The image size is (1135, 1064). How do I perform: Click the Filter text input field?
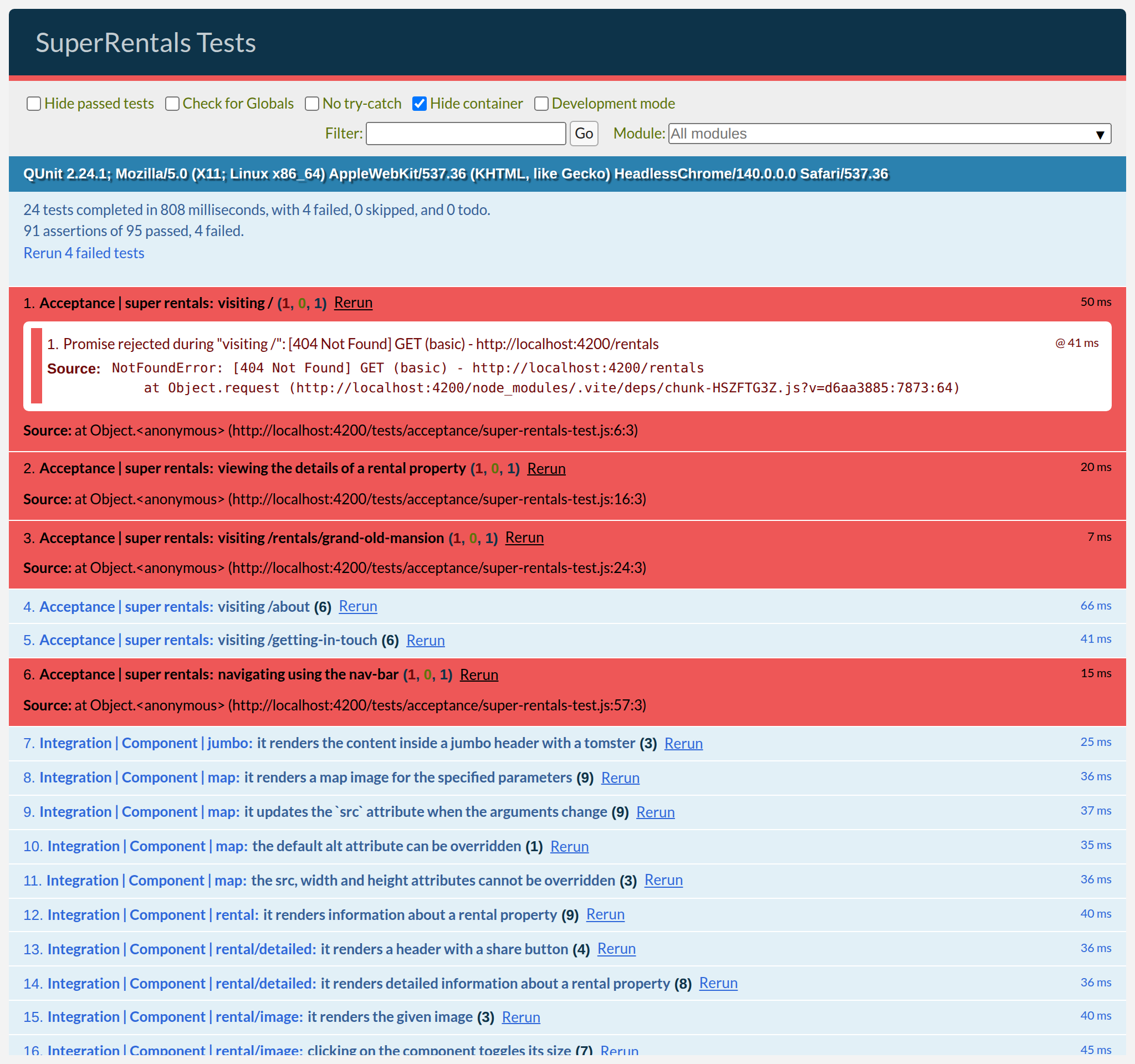pos(466,134)
